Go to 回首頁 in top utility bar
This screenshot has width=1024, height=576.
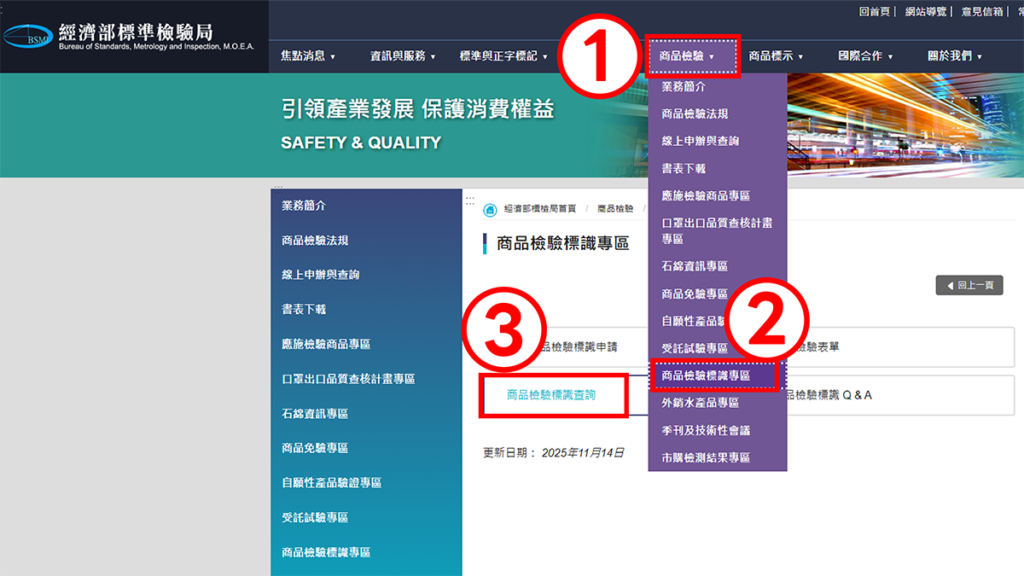click(876, 12)
